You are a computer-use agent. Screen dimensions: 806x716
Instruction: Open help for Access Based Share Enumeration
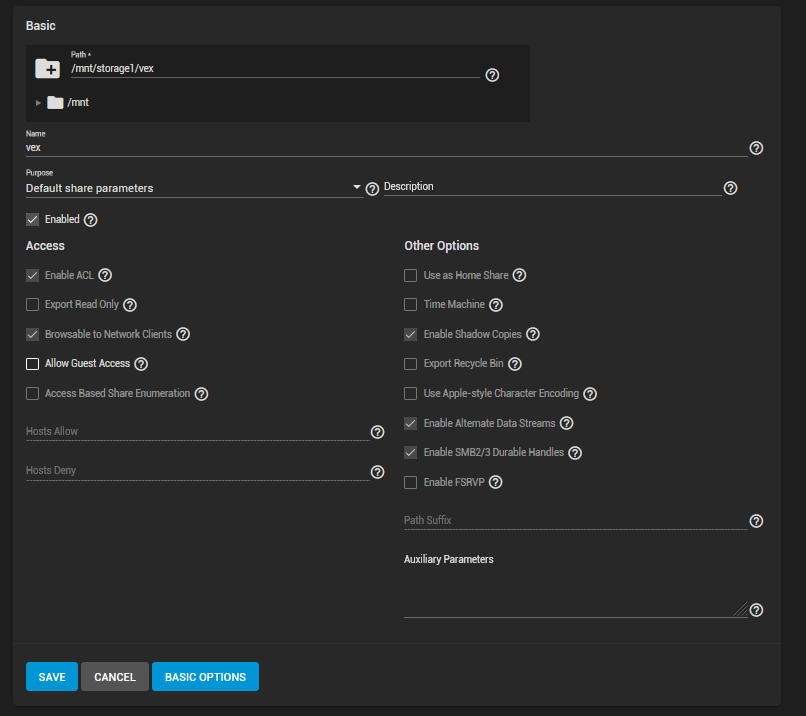[202, 394]
